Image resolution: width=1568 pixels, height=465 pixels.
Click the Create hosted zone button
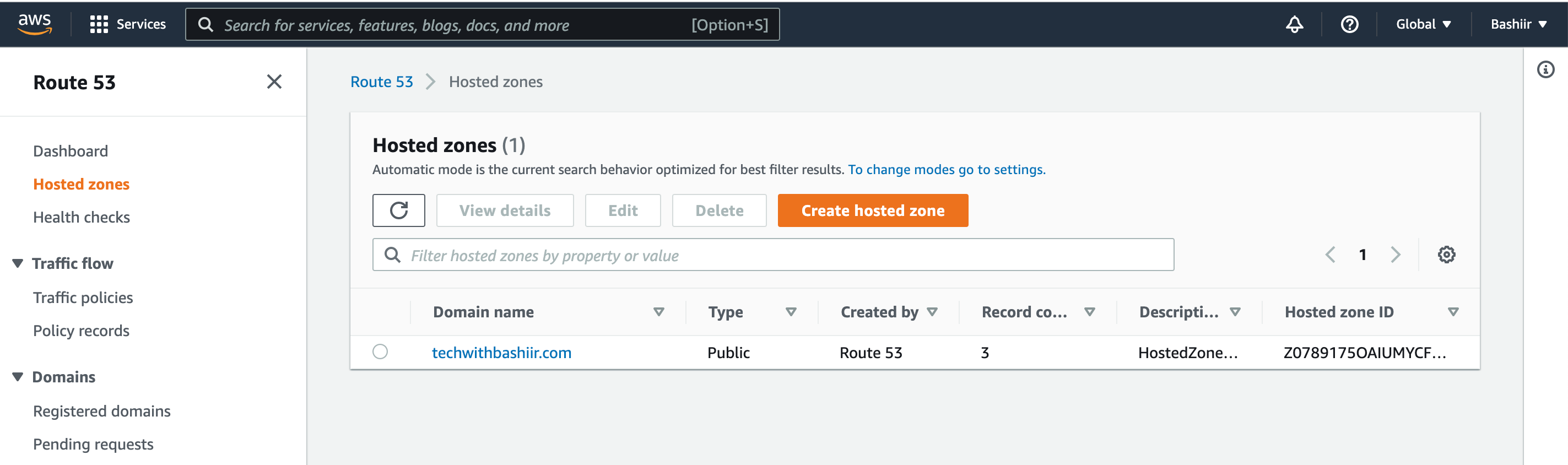(873, 210)
